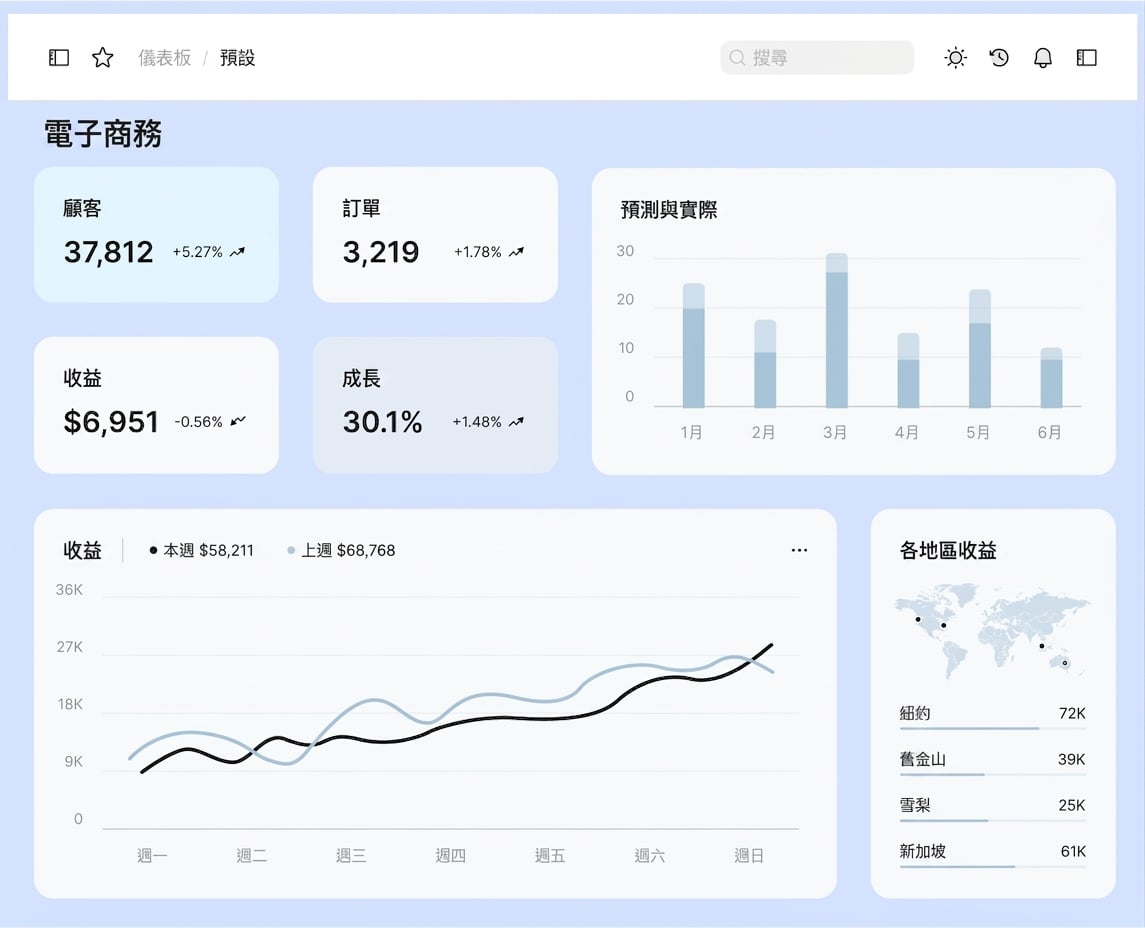Click the 儀表板 breadcrumb
The width and height of the screenshot is (1145, 928).
[x=165, y=58]
